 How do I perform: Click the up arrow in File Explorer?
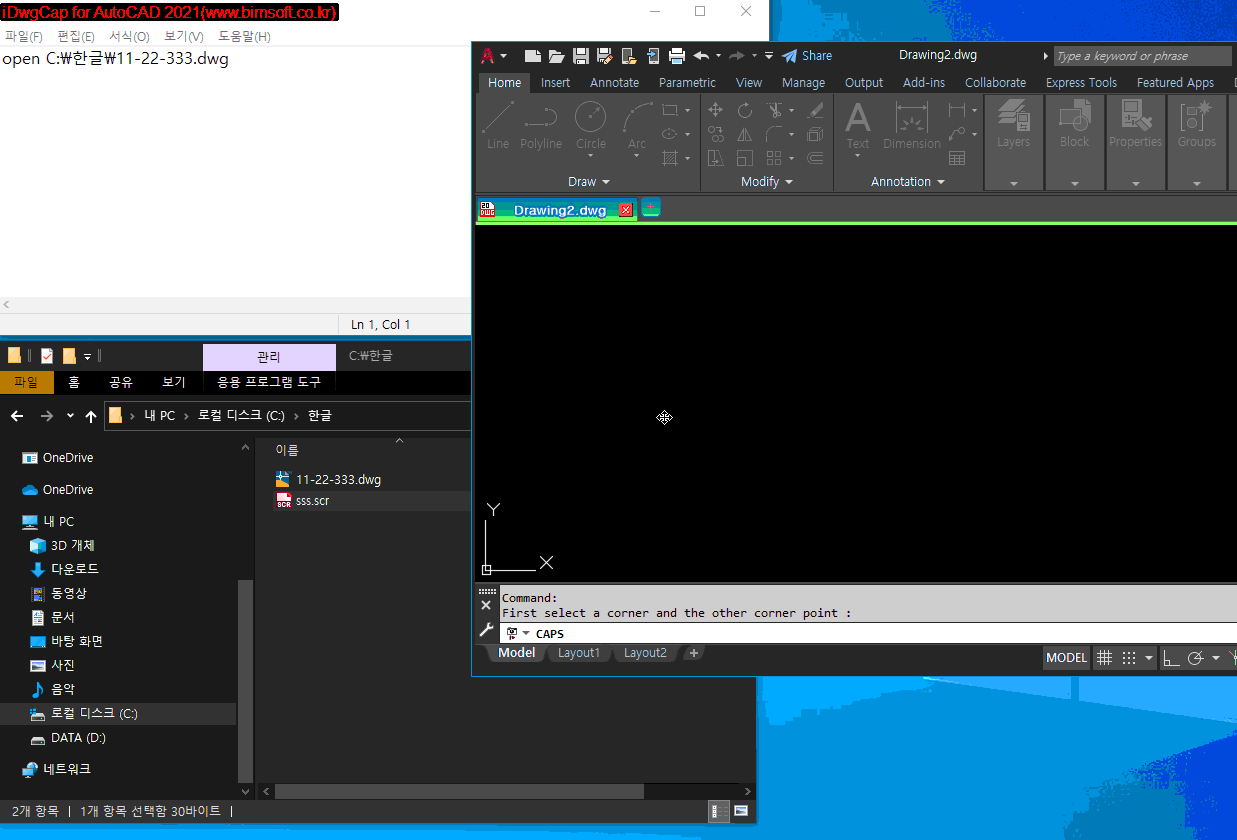point(91,416)
